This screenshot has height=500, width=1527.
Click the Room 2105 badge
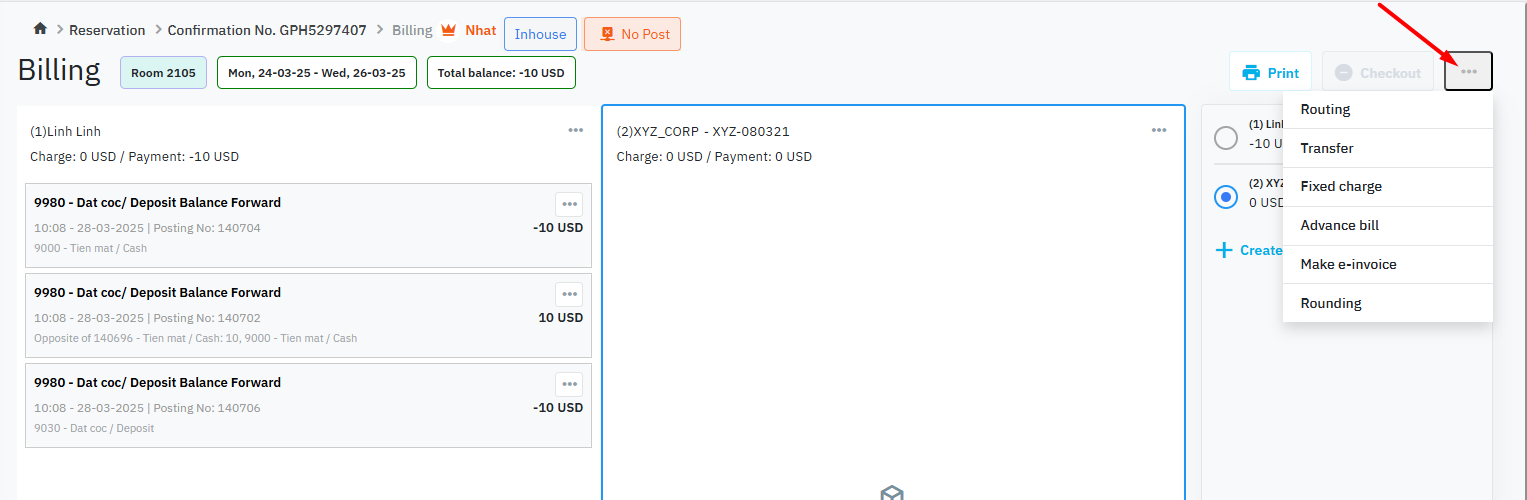point(163,73)
